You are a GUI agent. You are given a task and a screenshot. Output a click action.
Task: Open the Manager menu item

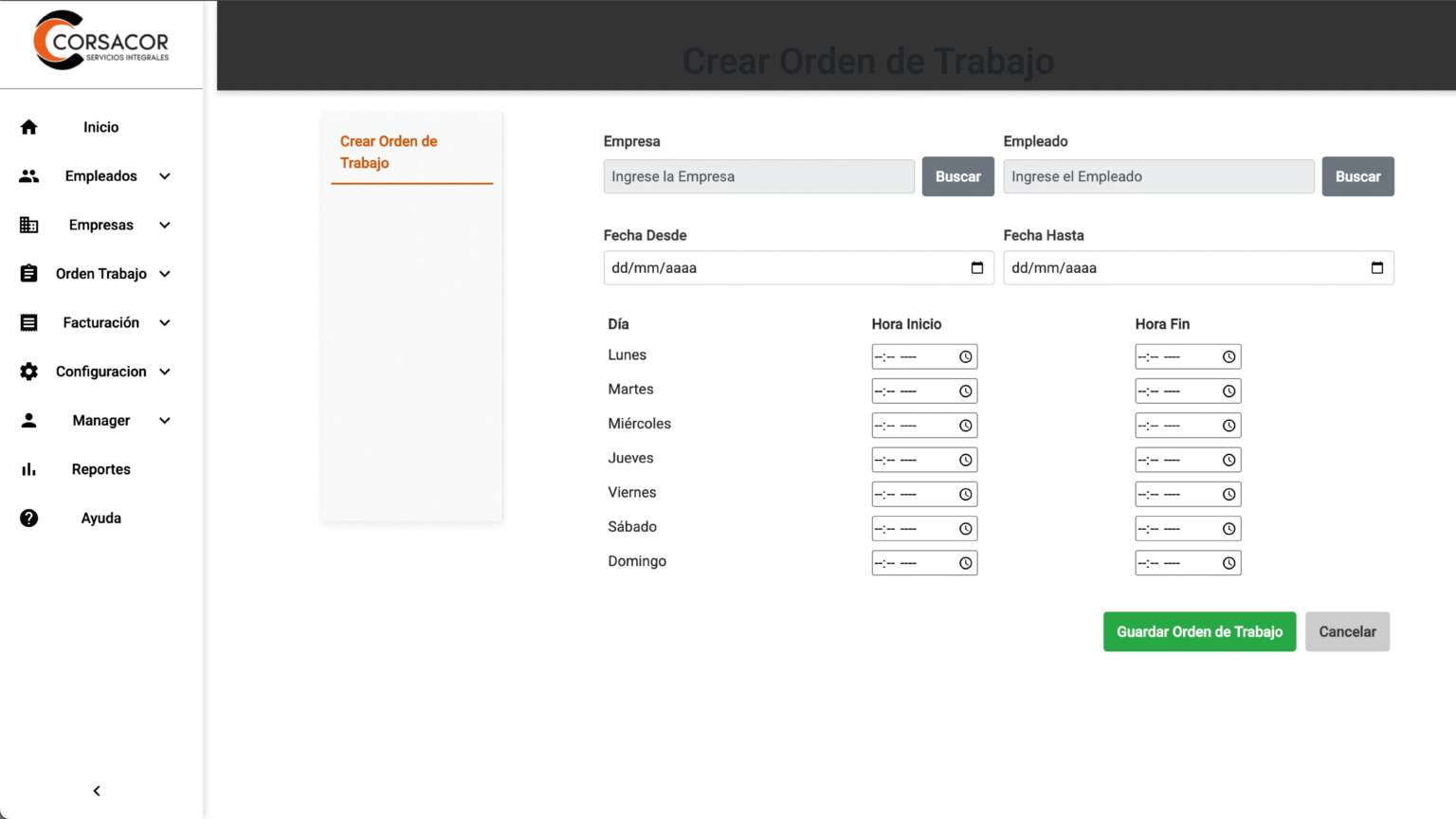coord(100,421)
